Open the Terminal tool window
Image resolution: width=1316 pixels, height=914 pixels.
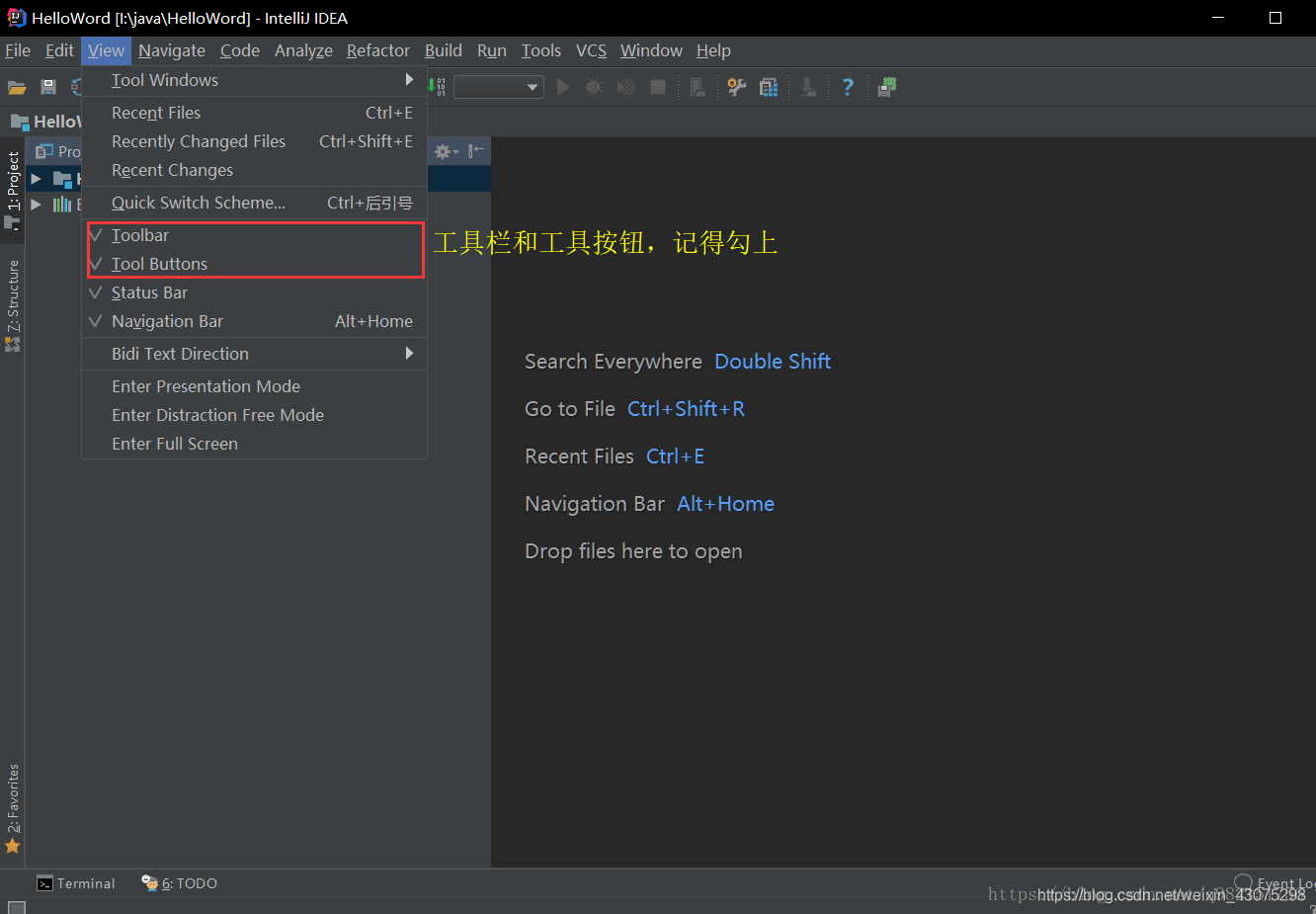[x=76, y=883]
